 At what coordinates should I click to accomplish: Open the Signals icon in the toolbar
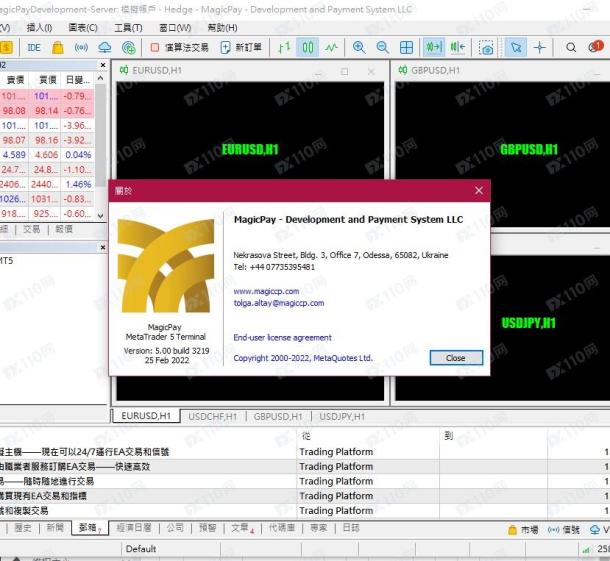[x=81, y=47]
